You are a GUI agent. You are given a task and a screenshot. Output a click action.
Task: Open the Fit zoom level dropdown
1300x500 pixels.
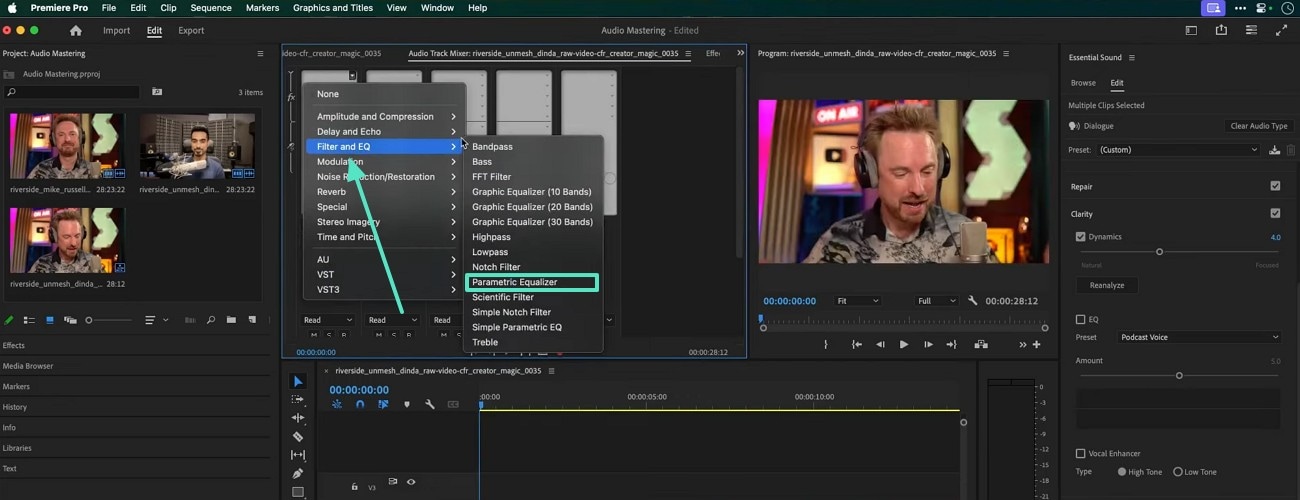tap(858, 301)
